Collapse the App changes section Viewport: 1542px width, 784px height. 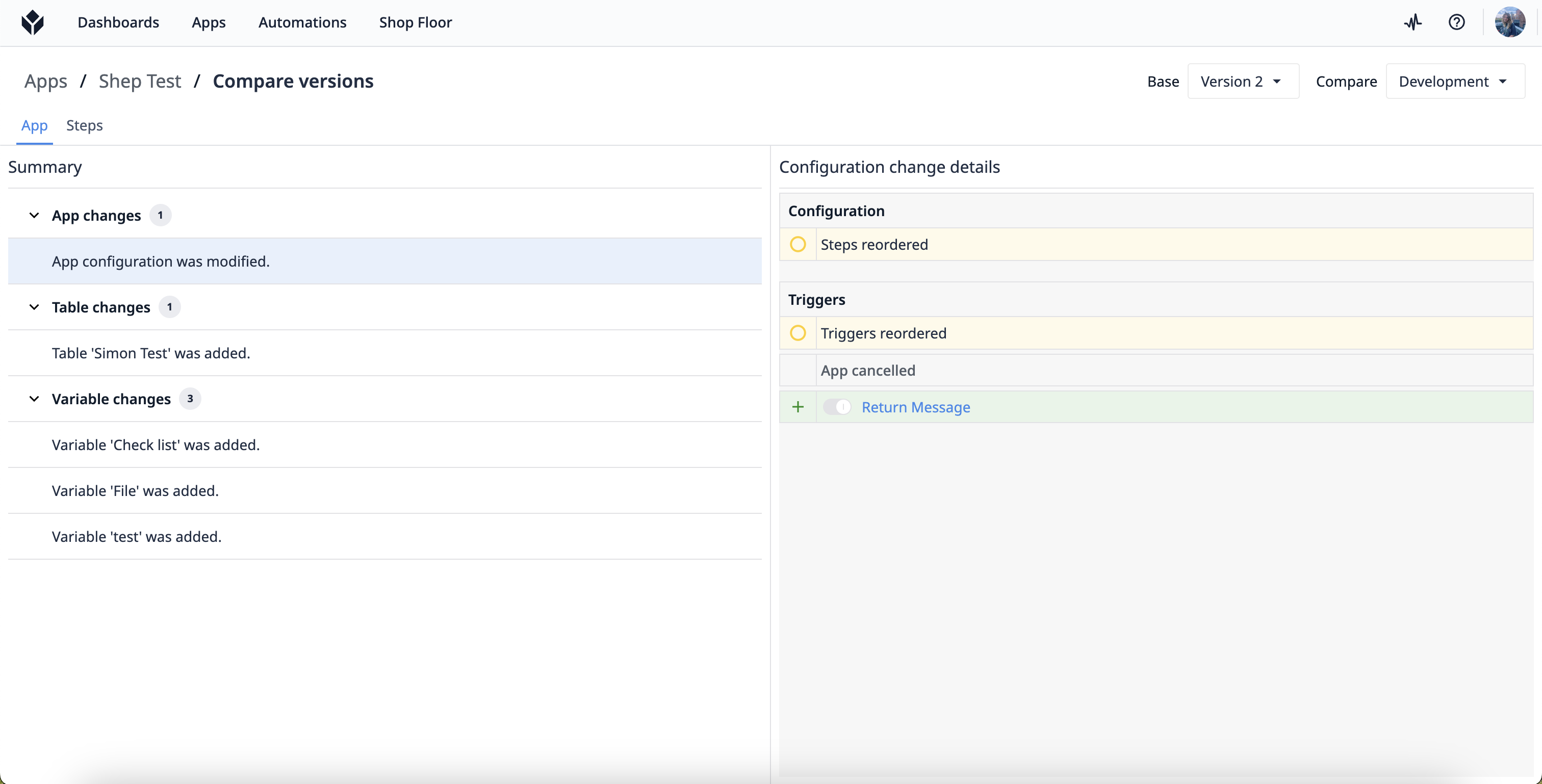click(x=32, y=214)
